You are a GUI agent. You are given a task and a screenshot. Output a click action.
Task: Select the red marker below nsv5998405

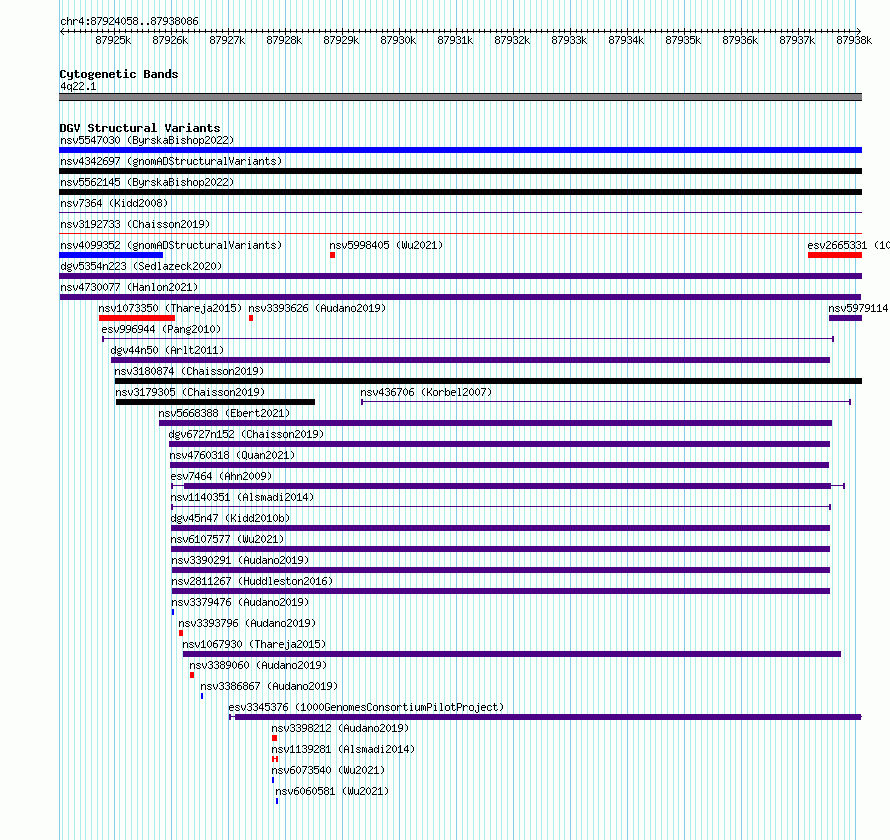tap(333, 255)
